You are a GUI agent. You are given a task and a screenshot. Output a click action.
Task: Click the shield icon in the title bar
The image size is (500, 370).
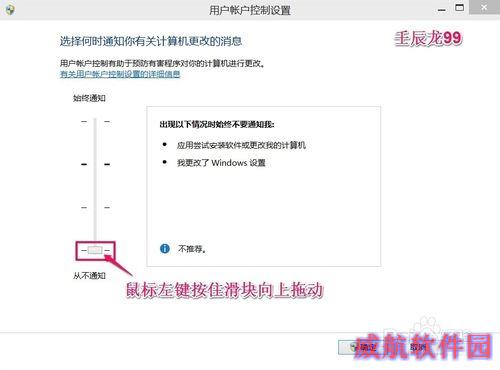click(x=9, y=9)
